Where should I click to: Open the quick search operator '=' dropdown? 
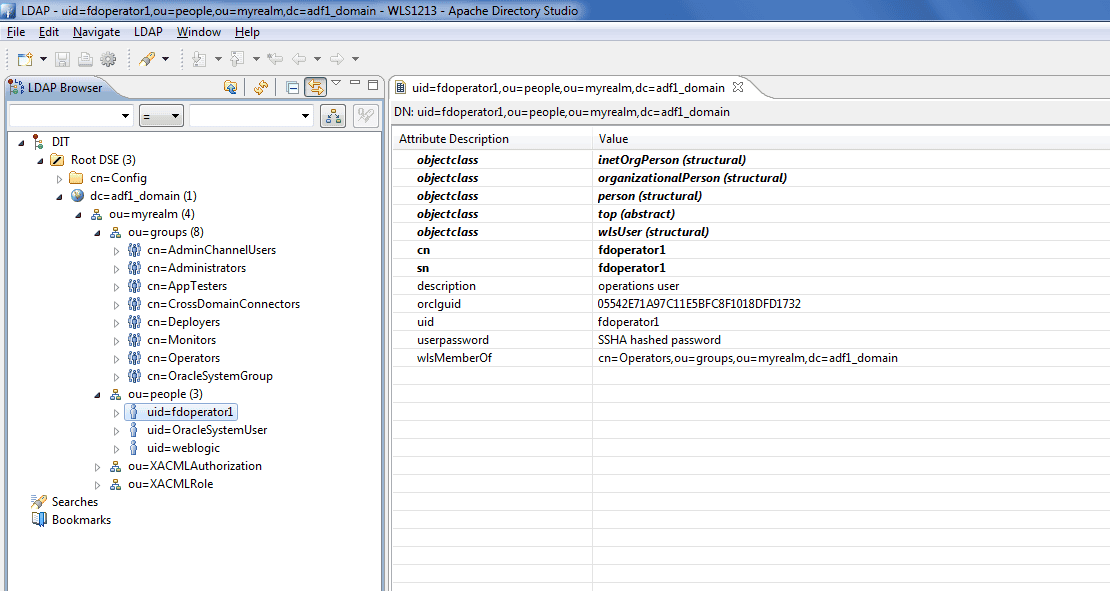click(161, 116)
